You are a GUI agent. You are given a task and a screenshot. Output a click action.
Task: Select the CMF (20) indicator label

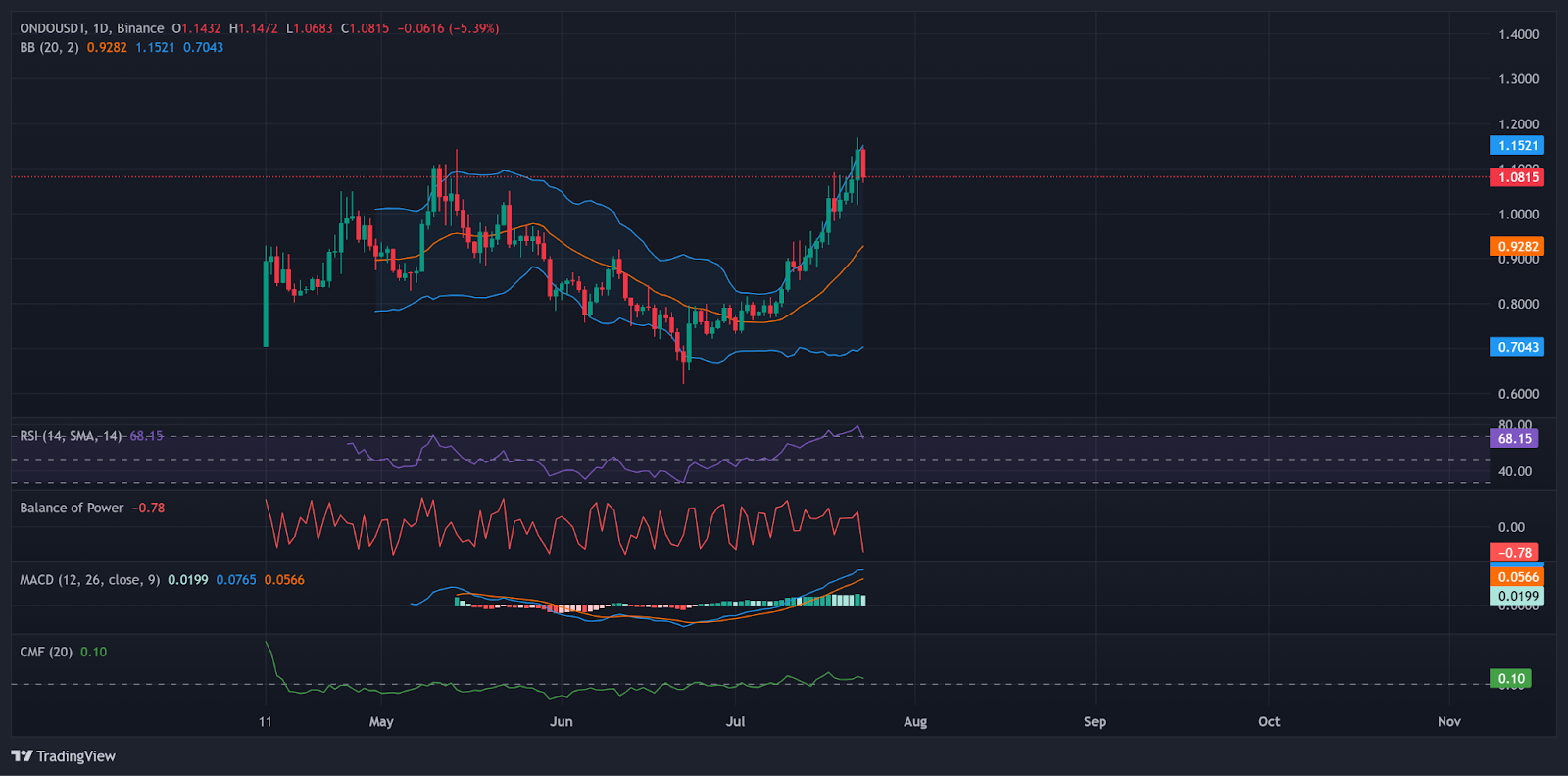(x=46, y=652)
